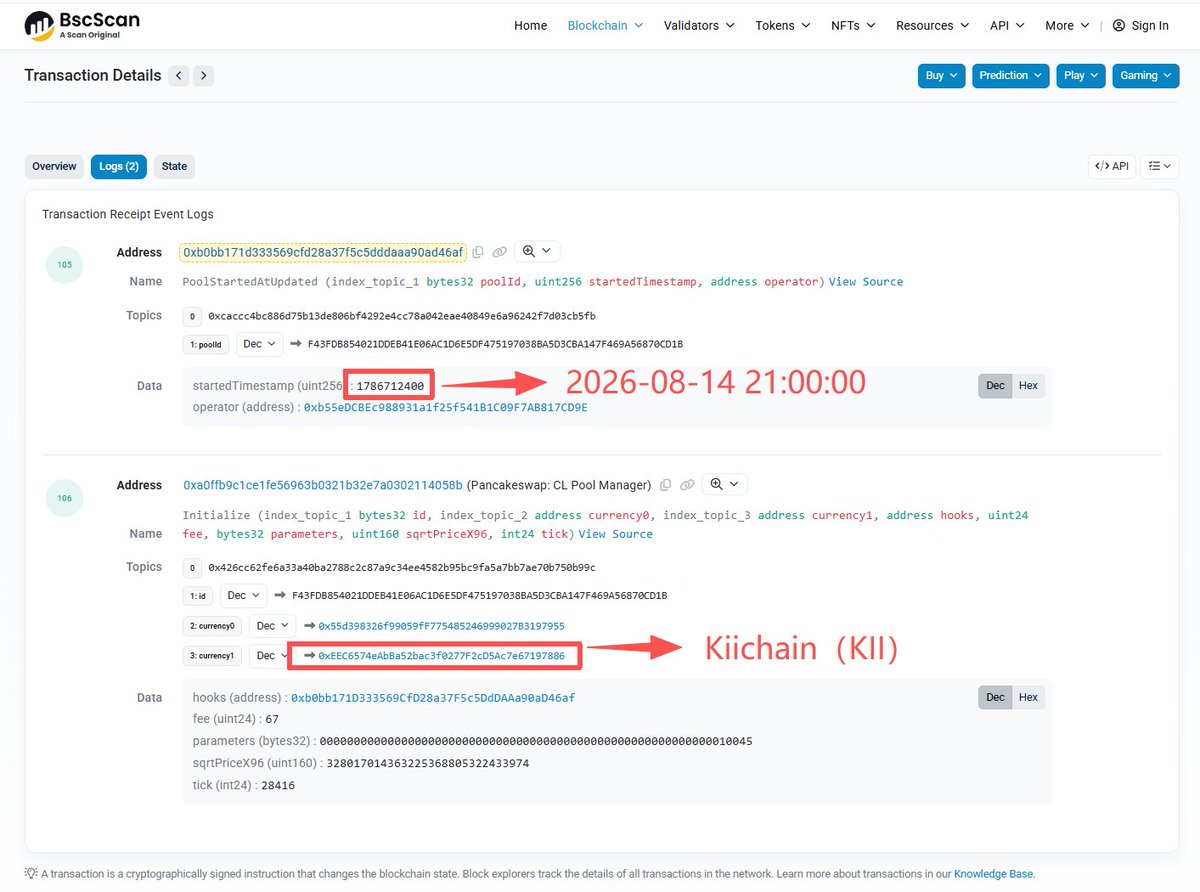1200x892 pixels.
Task: Open operator address 0xb55eDCBEc988931a1f25f541B1C09F7AB817CD9E
Action: point(445,407)
